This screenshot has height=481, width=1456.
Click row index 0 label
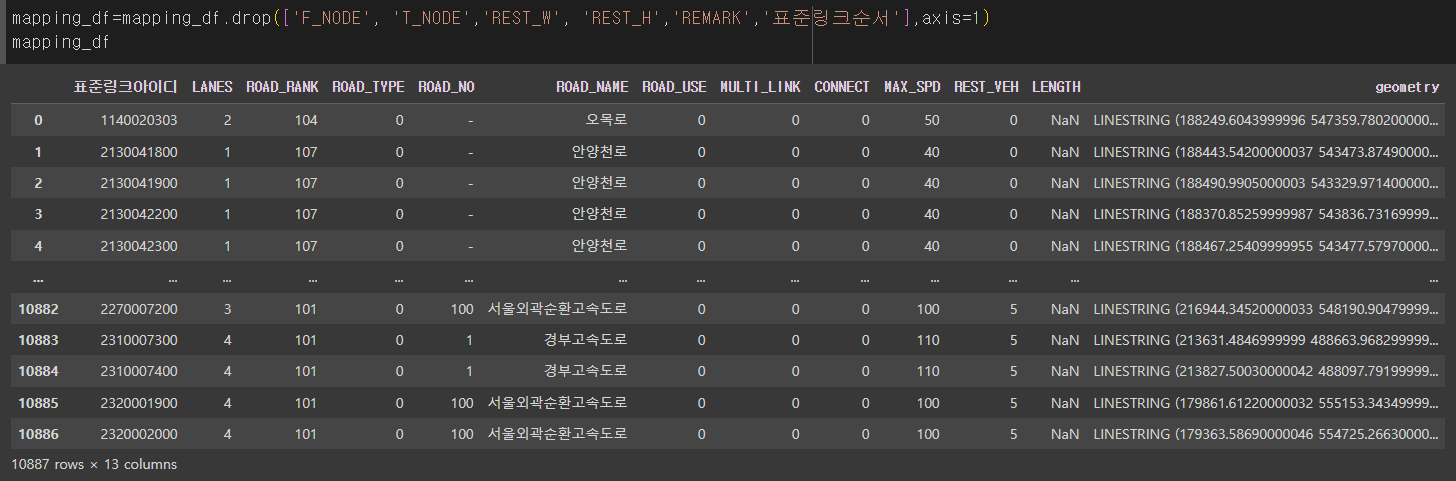pyautogui.click(x=39, y=120)
